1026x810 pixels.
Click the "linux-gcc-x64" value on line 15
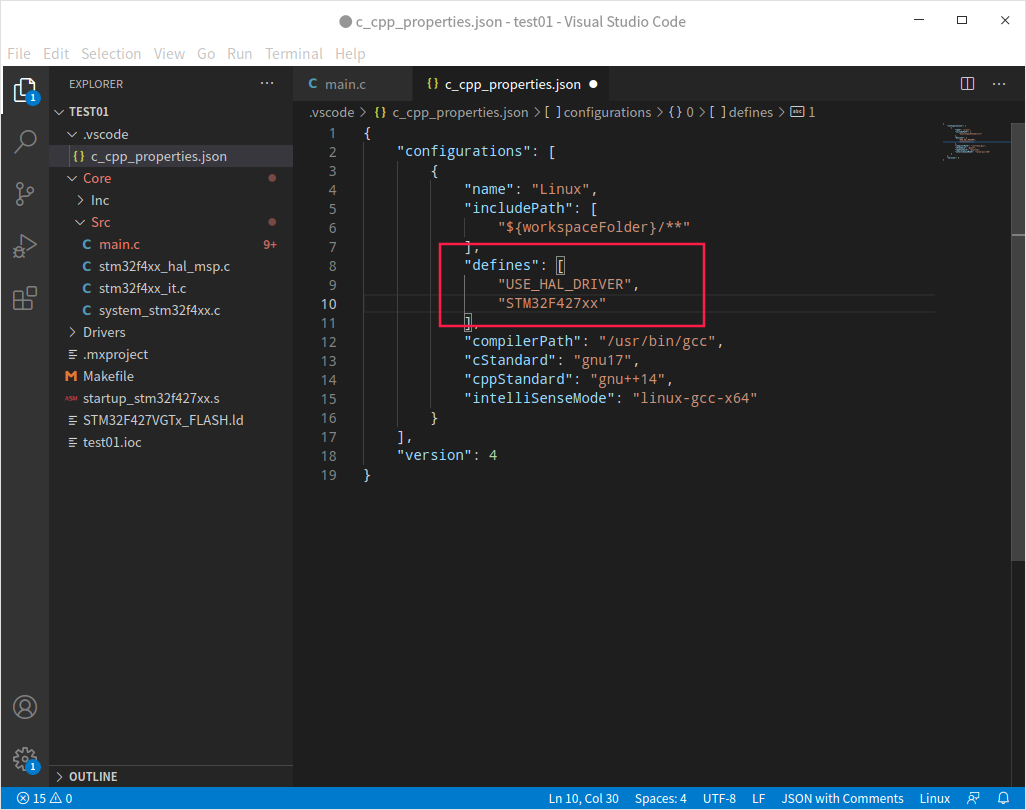coord(695,398)
